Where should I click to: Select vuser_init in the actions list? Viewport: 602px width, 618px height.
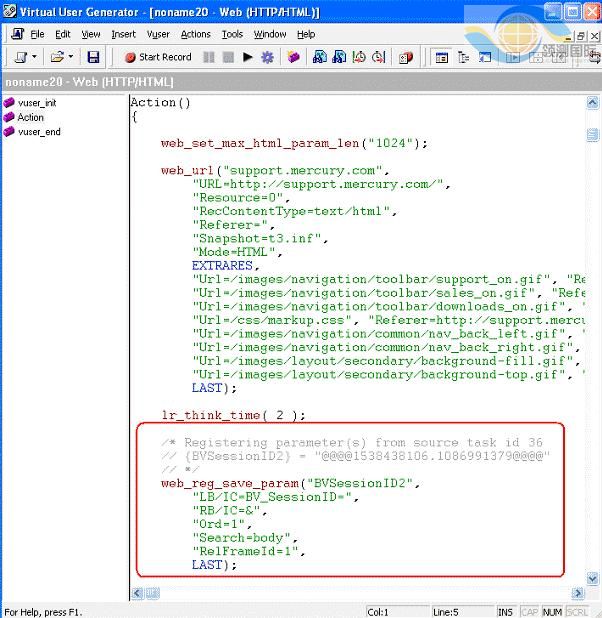(37, 103)
